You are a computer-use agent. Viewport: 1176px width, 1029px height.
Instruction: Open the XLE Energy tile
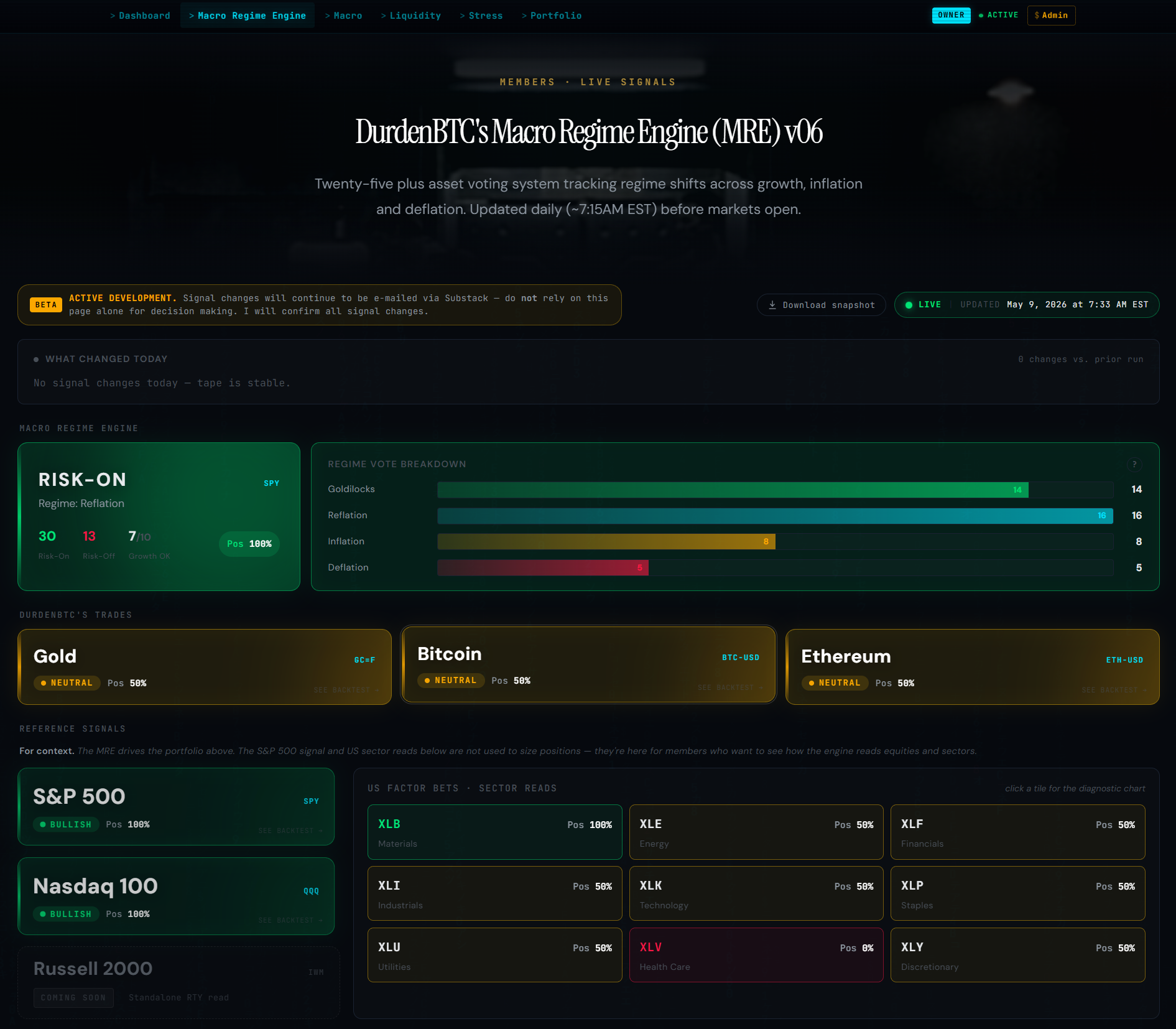coord(756,832)
